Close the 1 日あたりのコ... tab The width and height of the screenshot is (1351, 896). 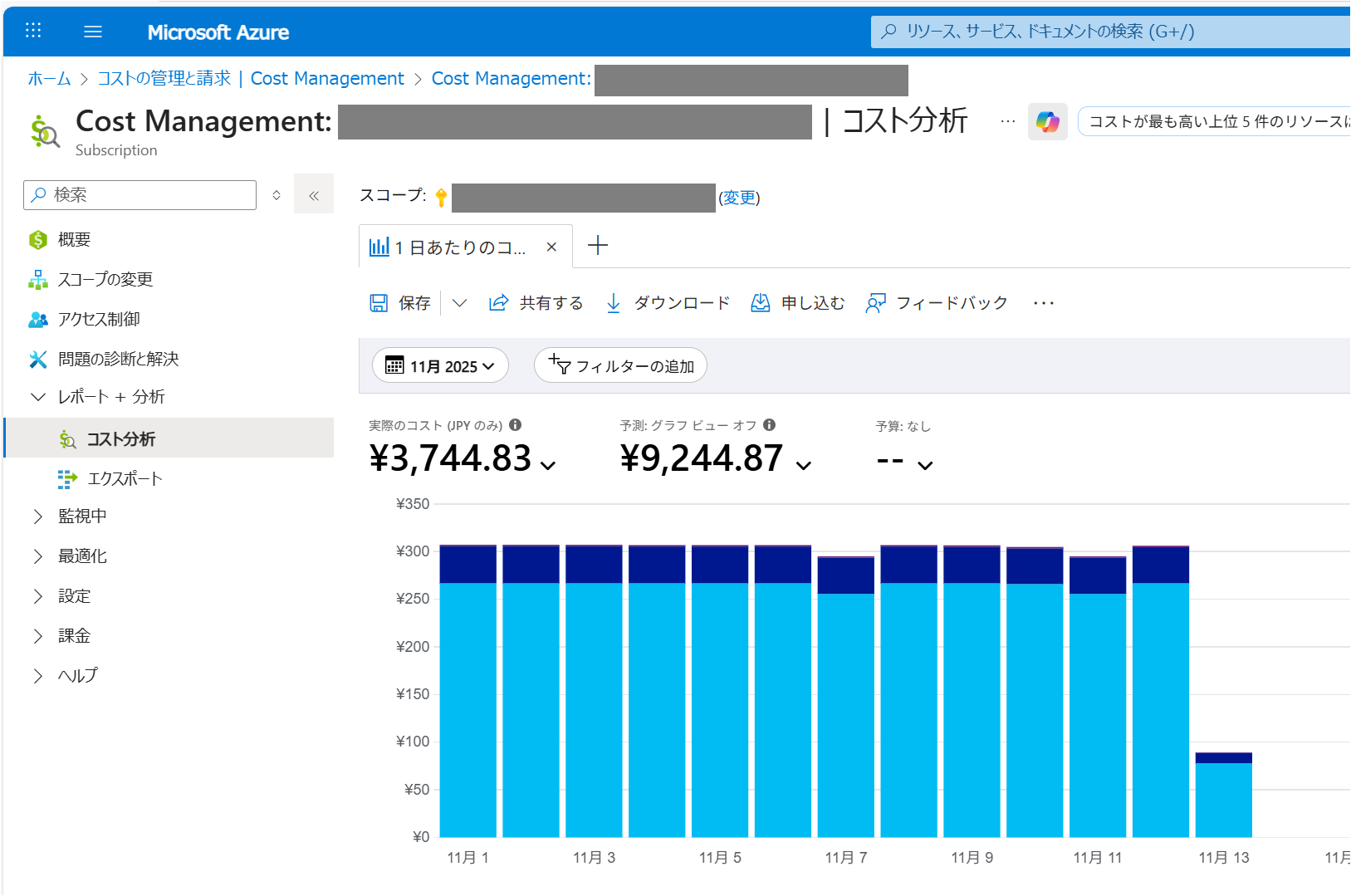[x=551, y=247]
